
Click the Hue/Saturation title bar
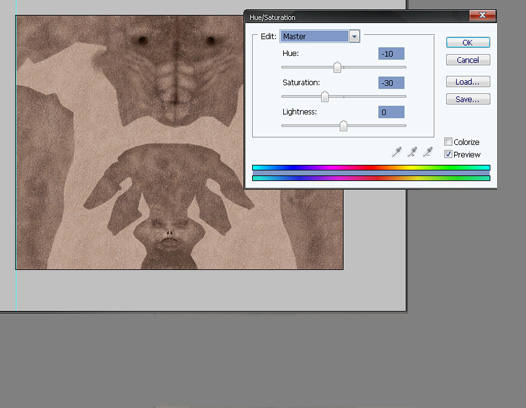point(357,17)
